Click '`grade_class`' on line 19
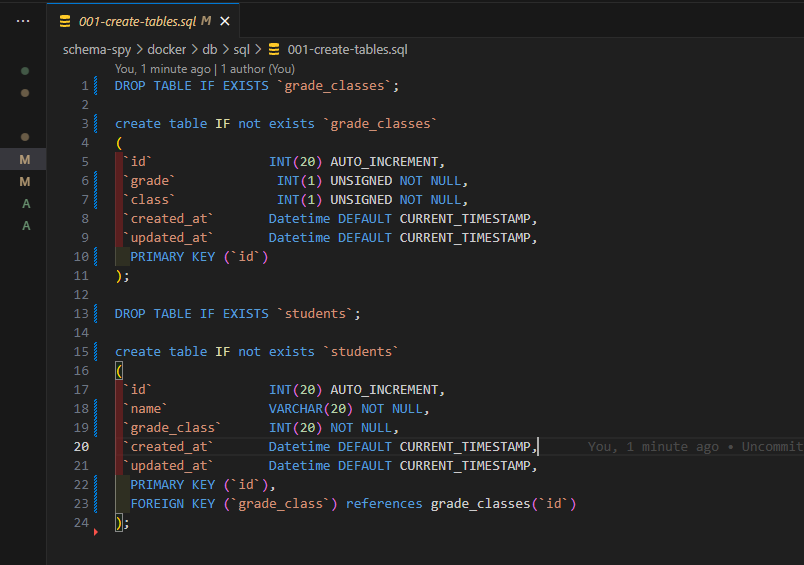 (172, 428)
